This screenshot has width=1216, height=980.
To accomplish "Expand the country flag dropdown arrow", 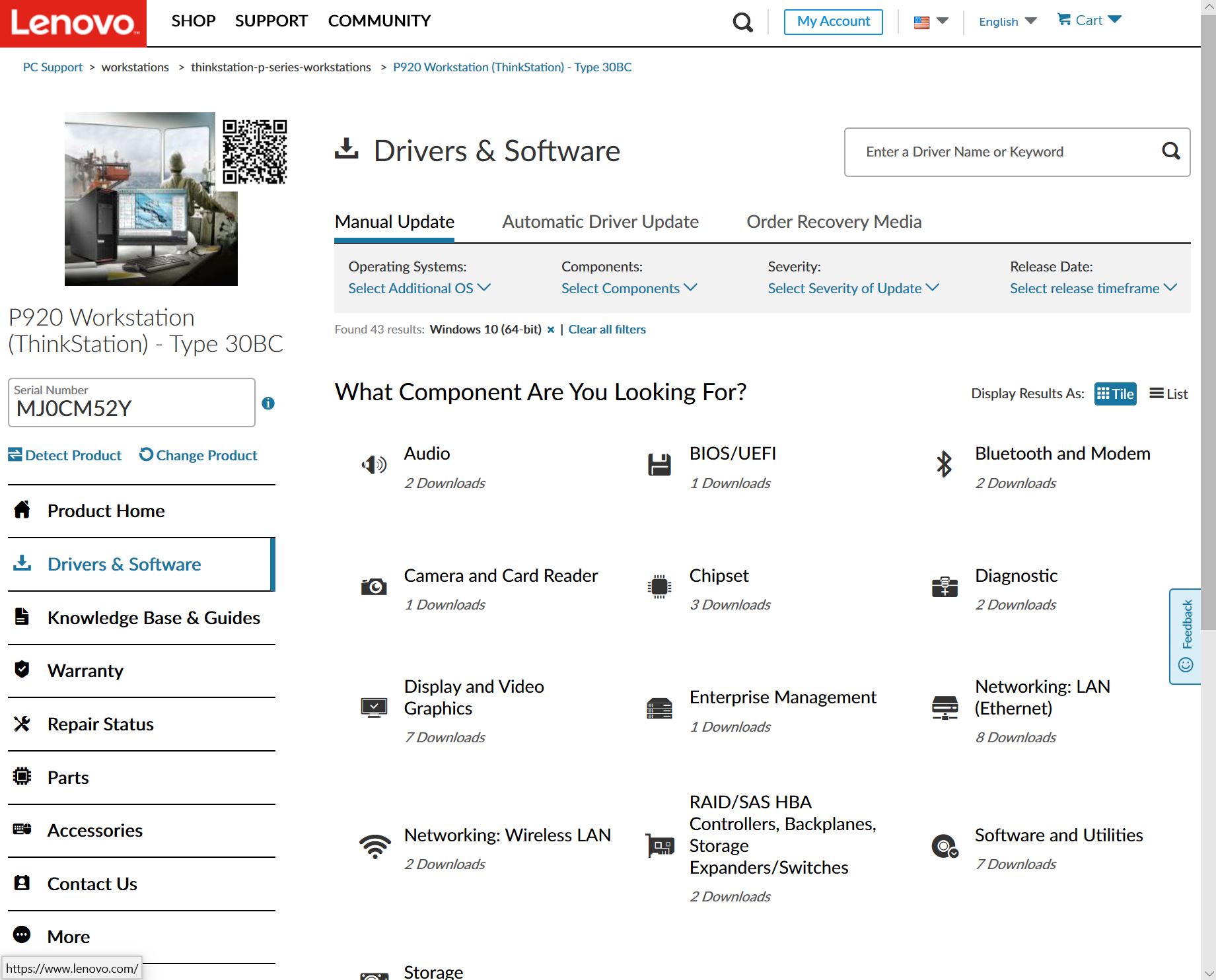I will [943, 21].
